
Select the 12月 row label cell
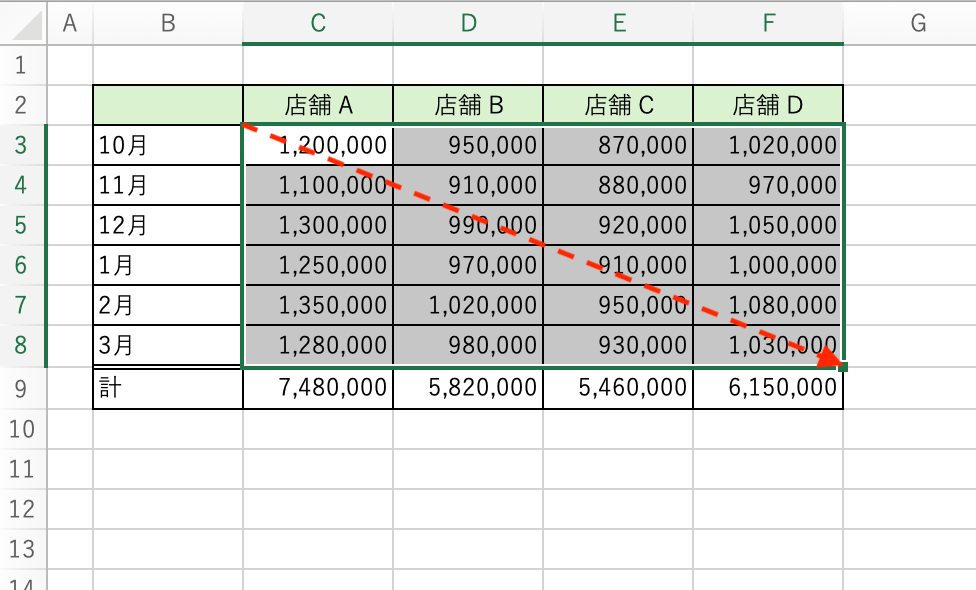[168, 225]
